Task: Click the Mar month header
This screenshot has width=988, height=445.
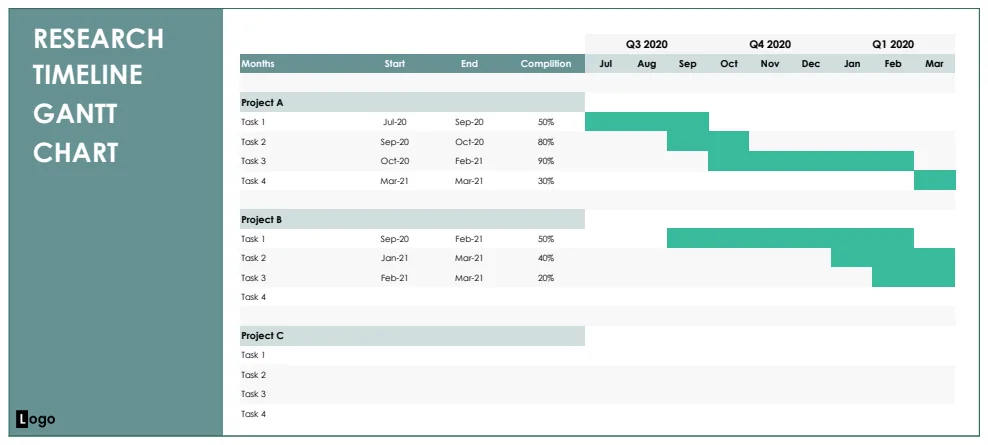Action: (934, 64)
